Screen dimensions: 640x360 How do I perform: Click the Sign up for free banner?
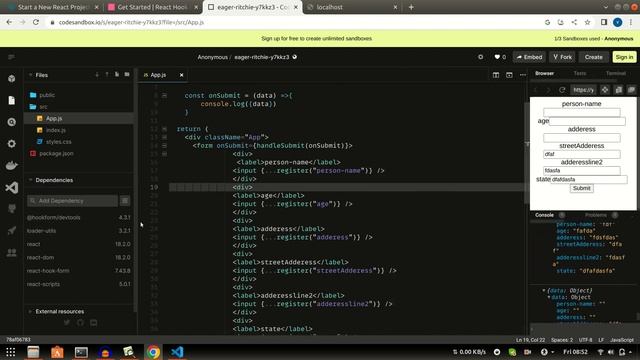(x=316, y=38)
